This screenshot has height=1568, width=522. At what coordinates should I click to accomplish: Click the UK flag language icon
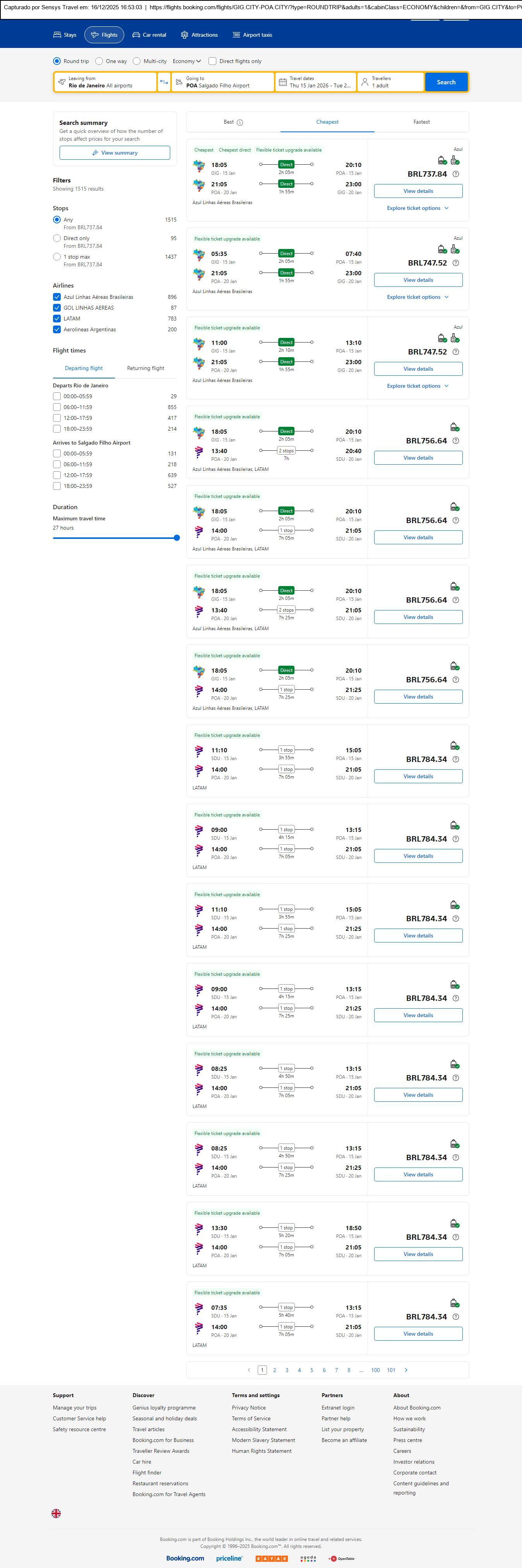56,1513
